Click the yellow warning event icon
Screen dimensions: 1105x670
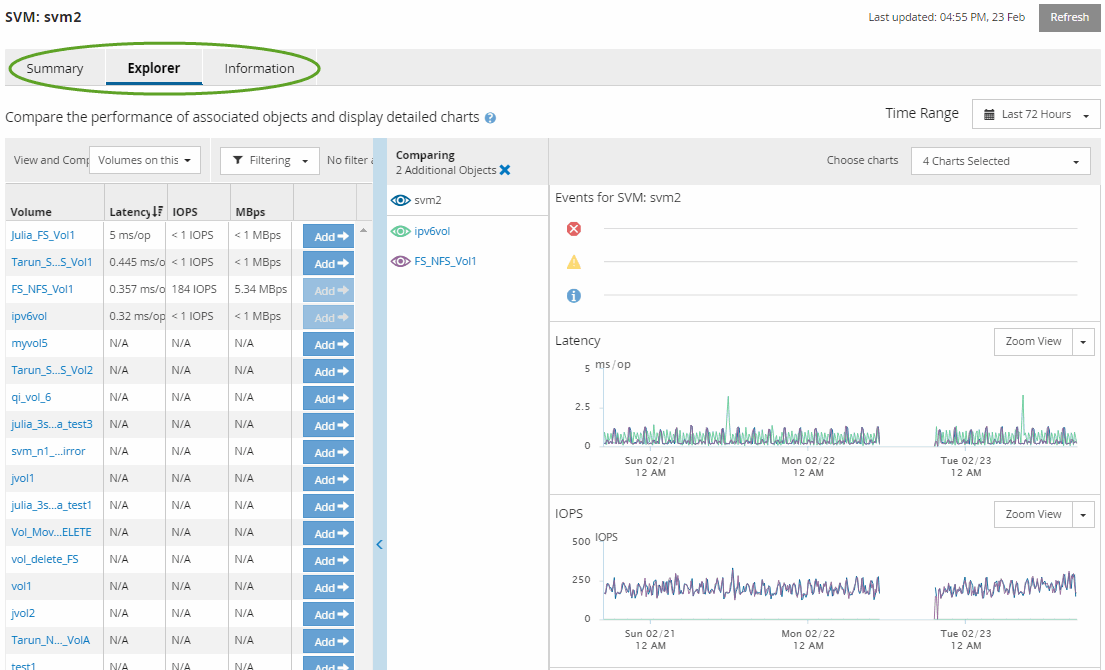574,262
